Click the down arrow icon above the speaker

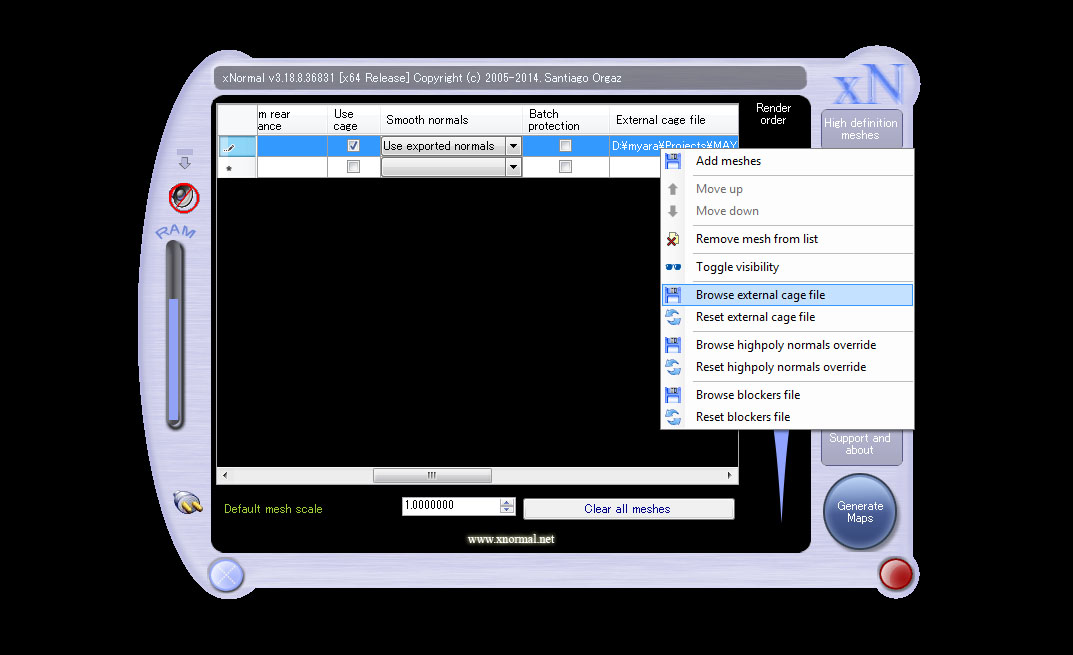pyautogui.click(x=185, y=159)
